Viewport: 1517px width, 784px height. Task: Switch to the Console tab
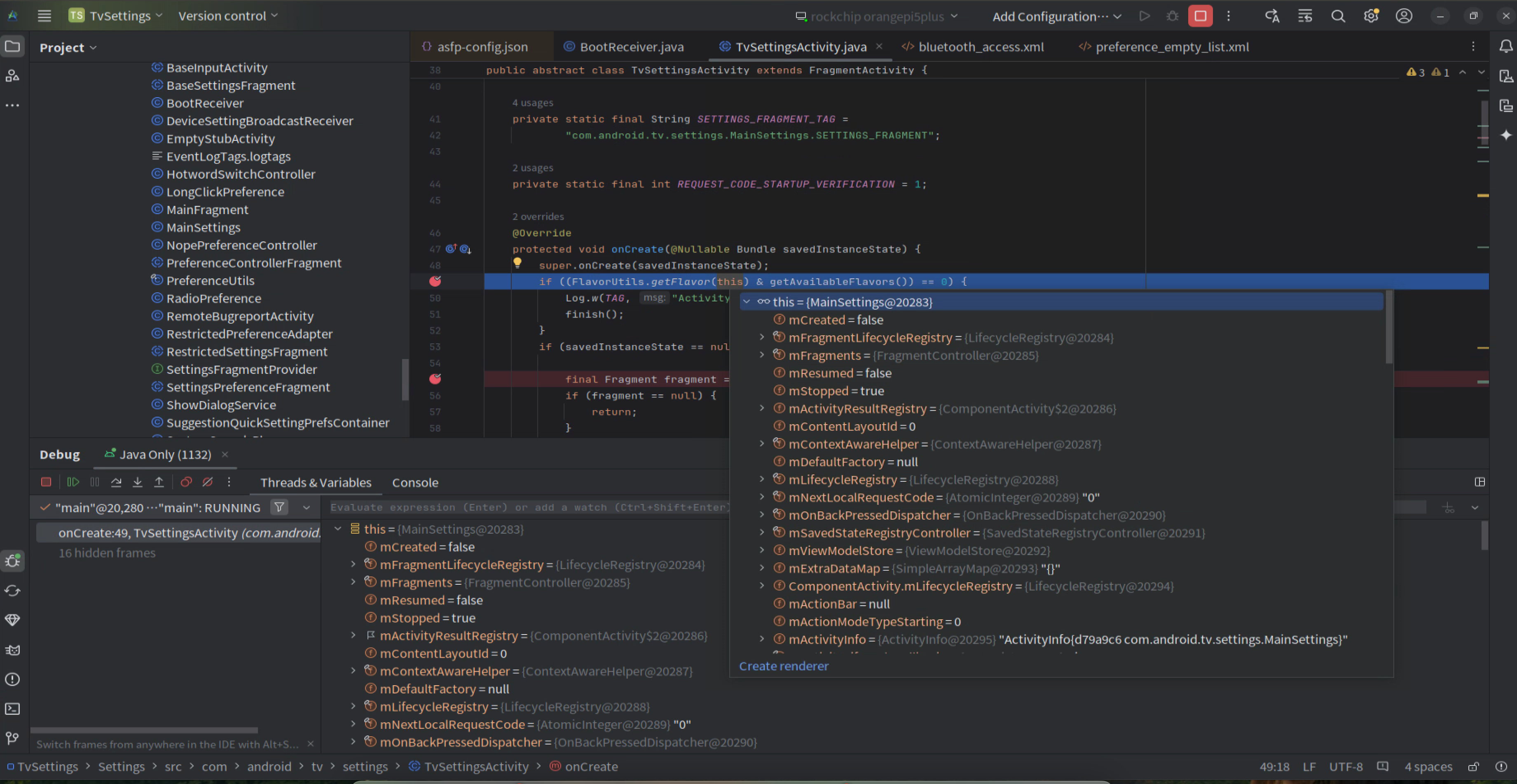414,483
